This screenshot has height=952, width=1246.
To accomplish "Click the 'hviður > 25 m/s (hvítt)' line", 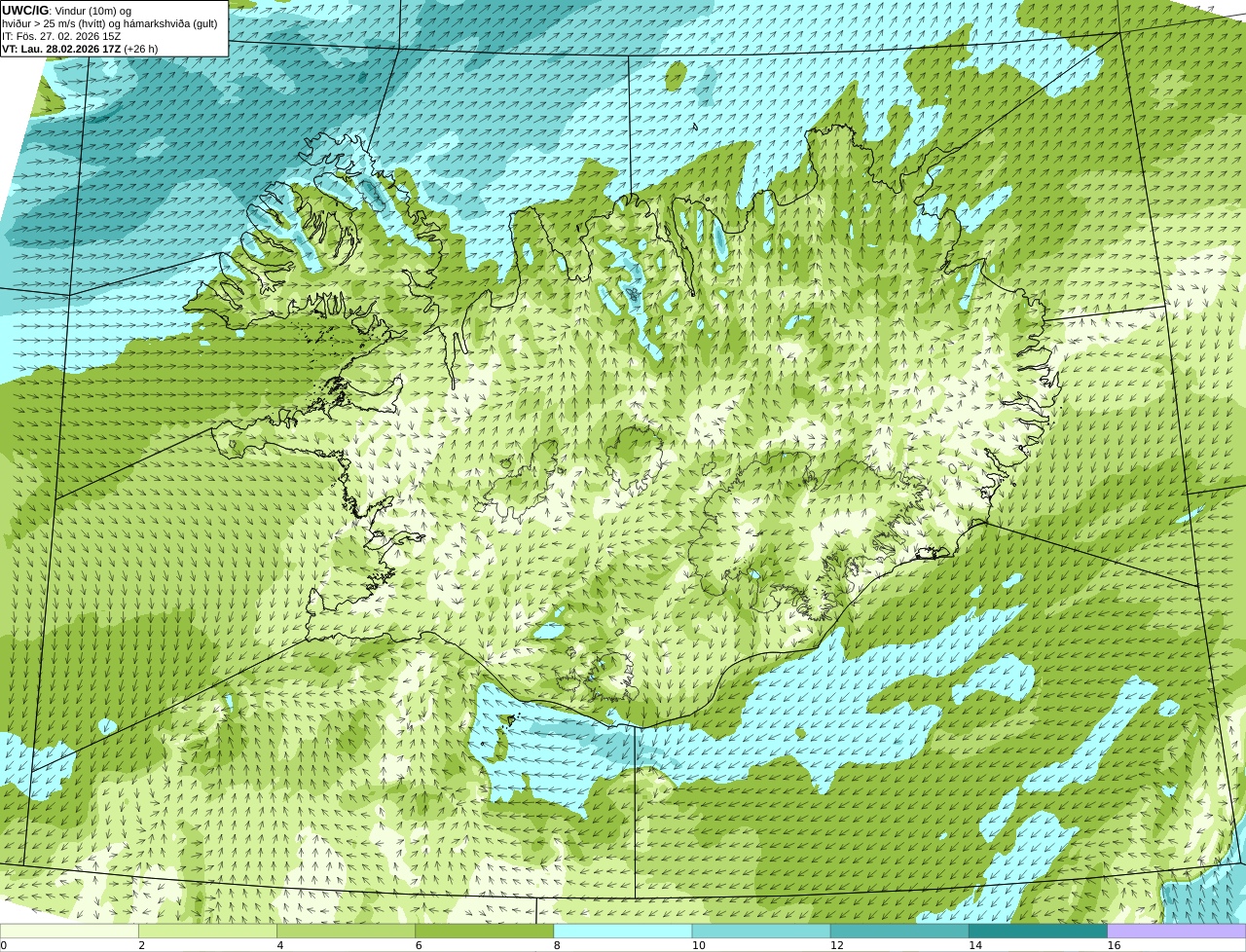I will [110, 23].
